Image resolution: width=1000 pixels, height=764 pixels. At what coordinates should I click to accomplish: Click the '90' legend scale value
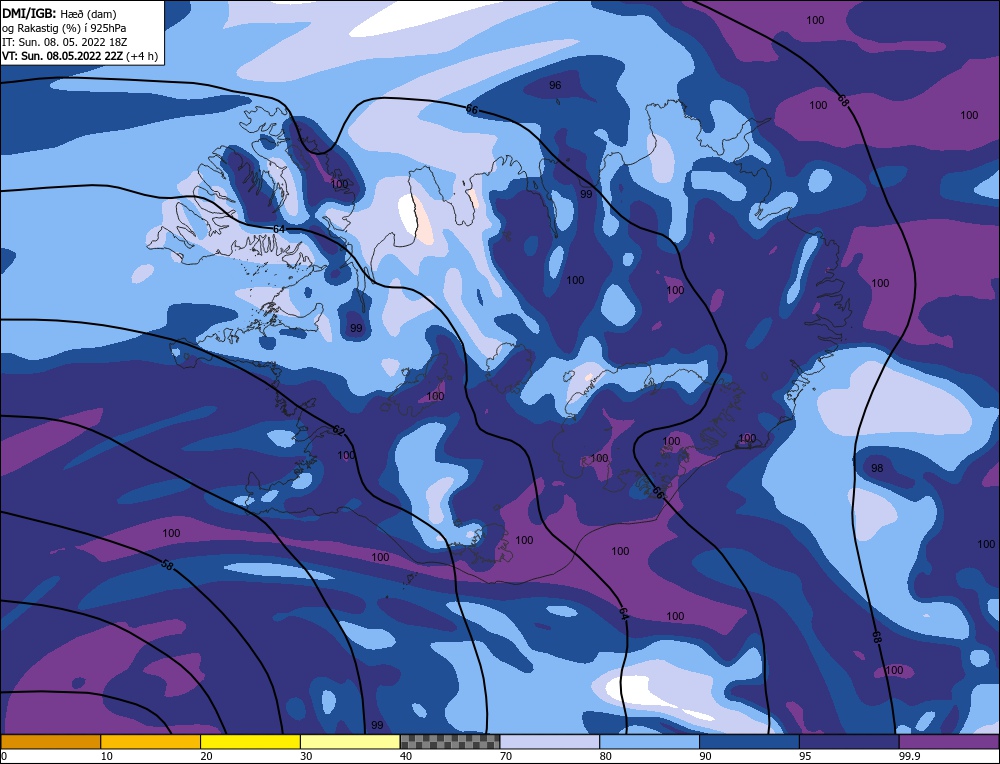pos(705,756)
